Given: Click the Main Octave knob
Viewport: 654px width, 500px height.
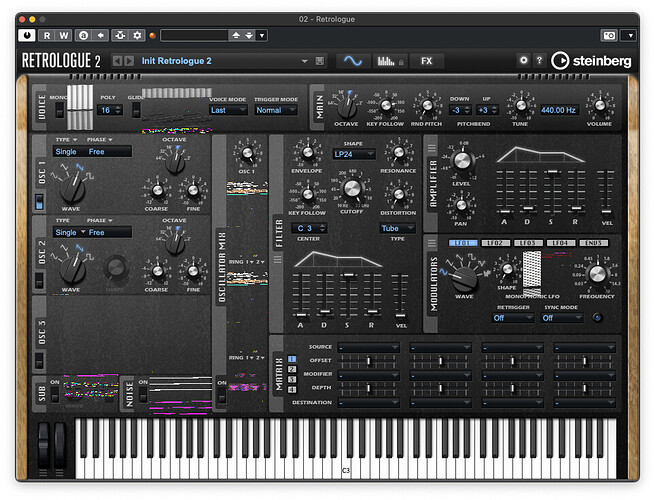Looking at the screenshot, I should pos(347,108).
